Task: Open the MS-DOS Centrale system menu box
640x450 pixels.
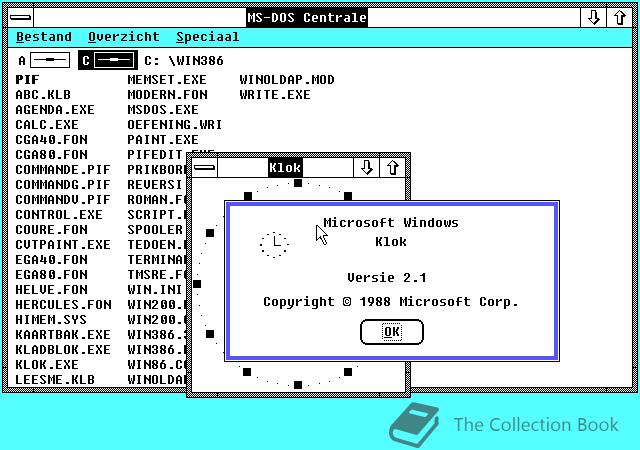Action: (x=20, y=18)
